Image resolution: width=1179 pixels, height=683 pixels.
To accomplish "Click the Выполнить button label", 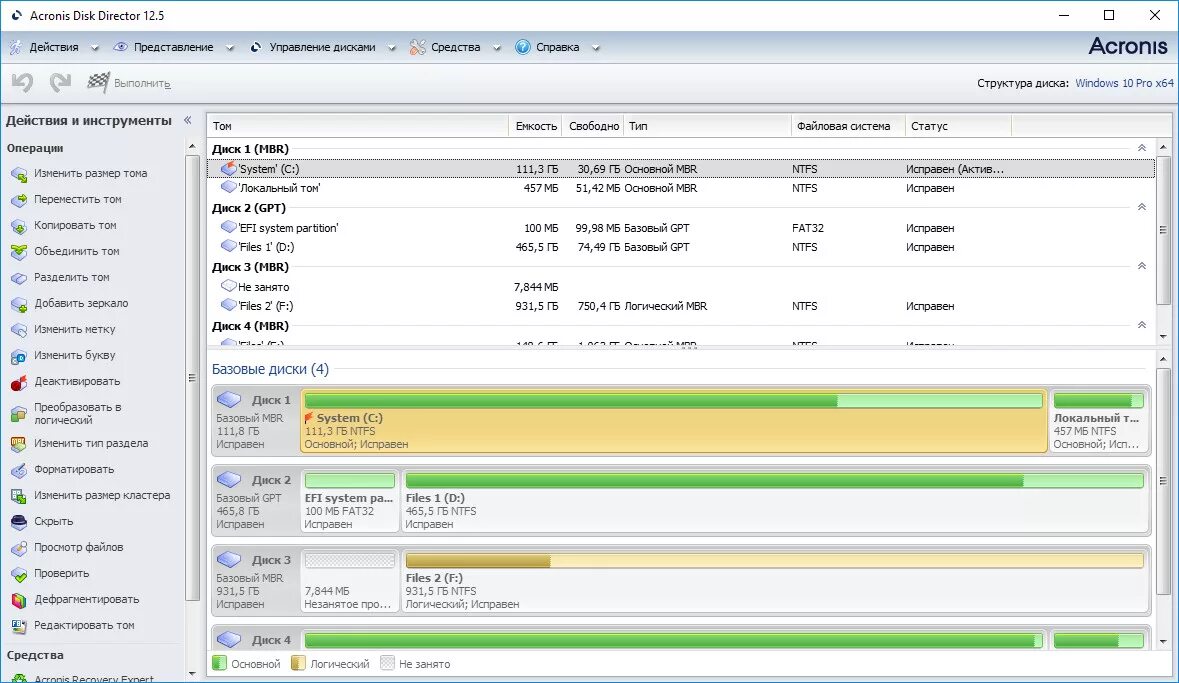I will click(142, 83).
